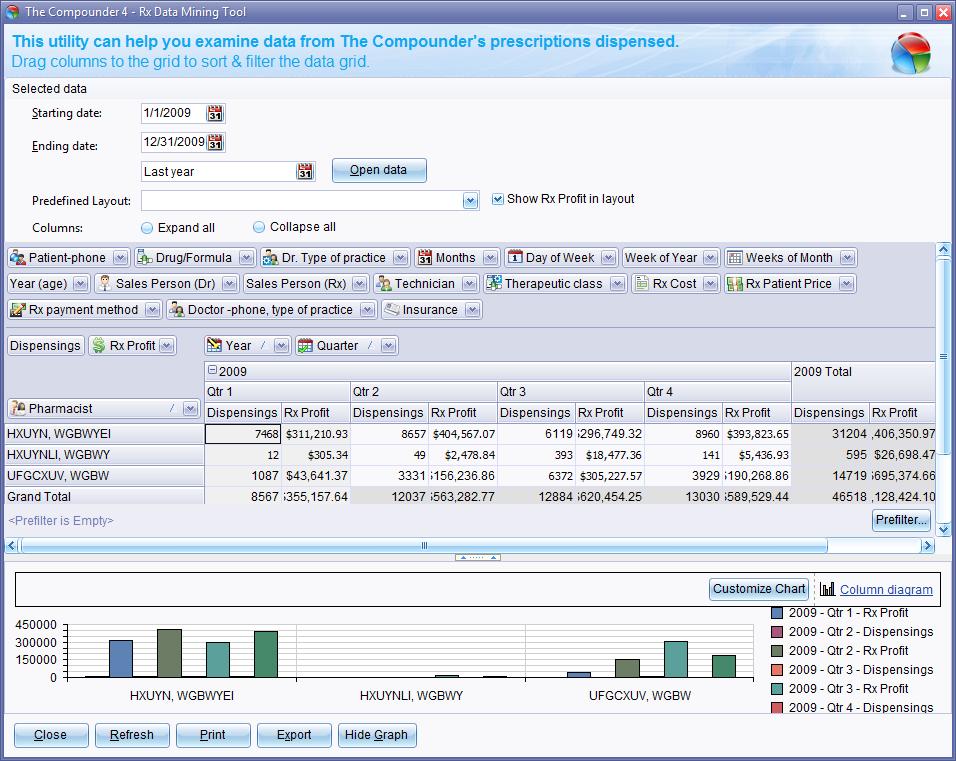956x761 pixels.
Task: Click the Technician field icon
Action: 383,284
